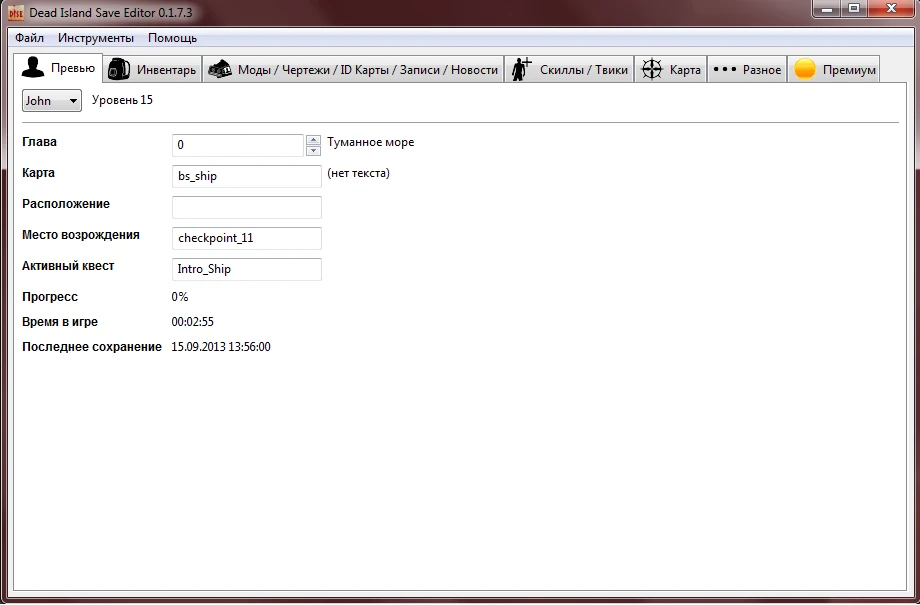Close the Dead Island Save Editor window

tap(891, 9)
